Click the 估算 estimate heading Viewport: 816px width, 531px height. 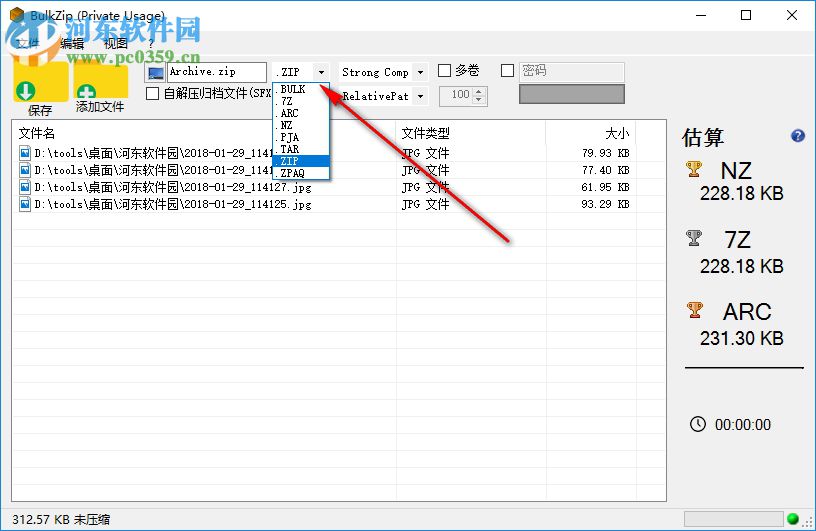[703, 137]
